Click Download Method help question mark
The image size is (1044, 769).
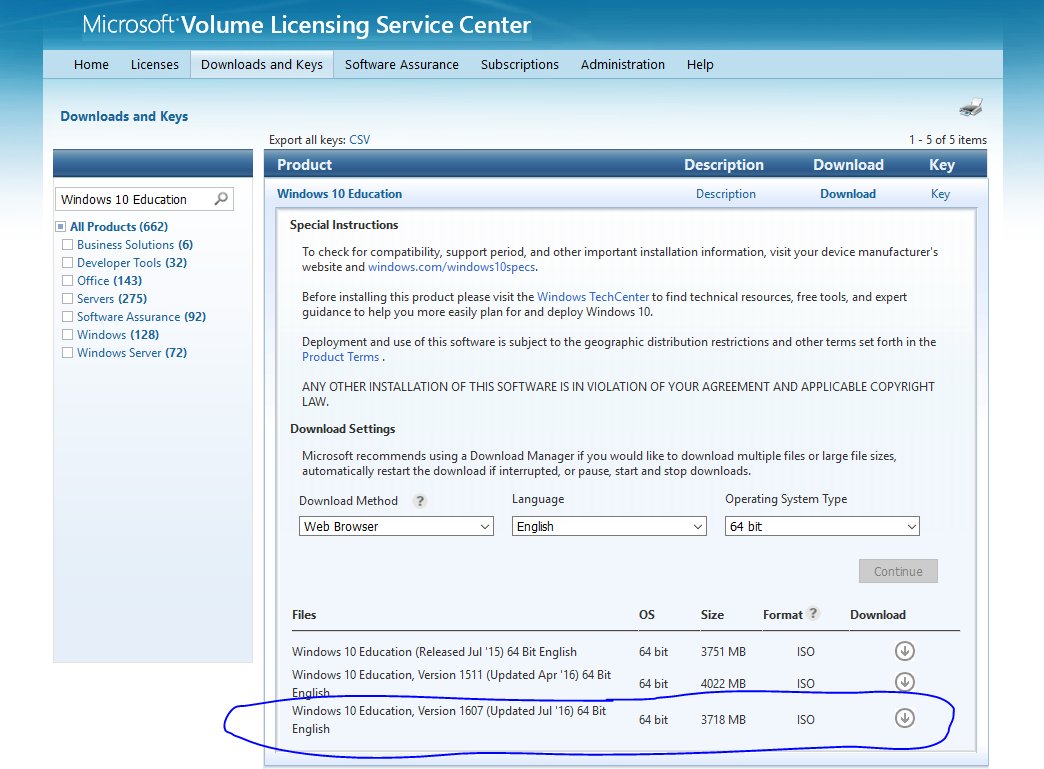click(419, 501)
